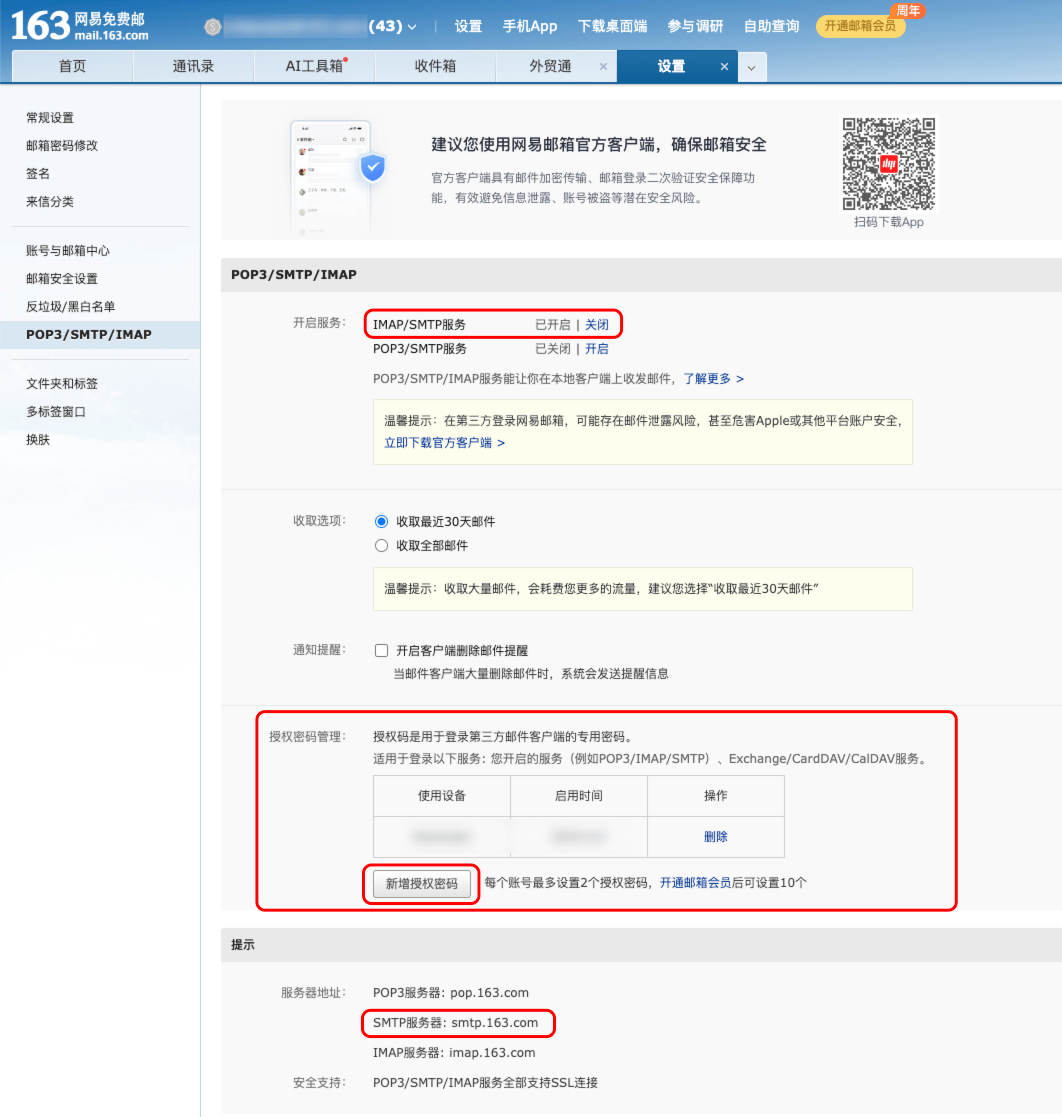
Task: Expand the account dropdown arrow next to (43)
Action: point(412,27)
